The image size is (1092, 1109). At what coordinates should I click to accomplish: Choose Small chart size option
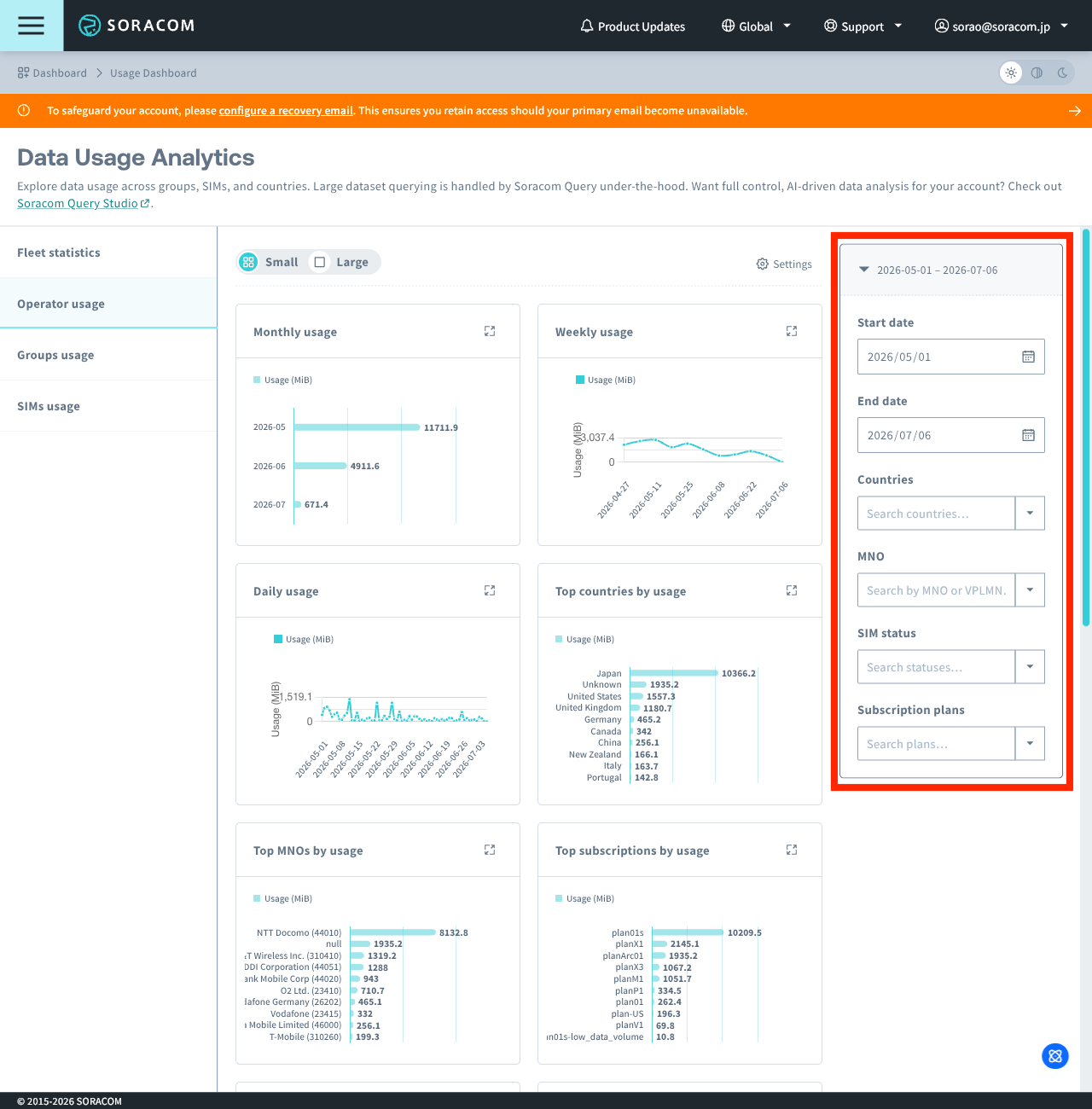tap(270, 262)
